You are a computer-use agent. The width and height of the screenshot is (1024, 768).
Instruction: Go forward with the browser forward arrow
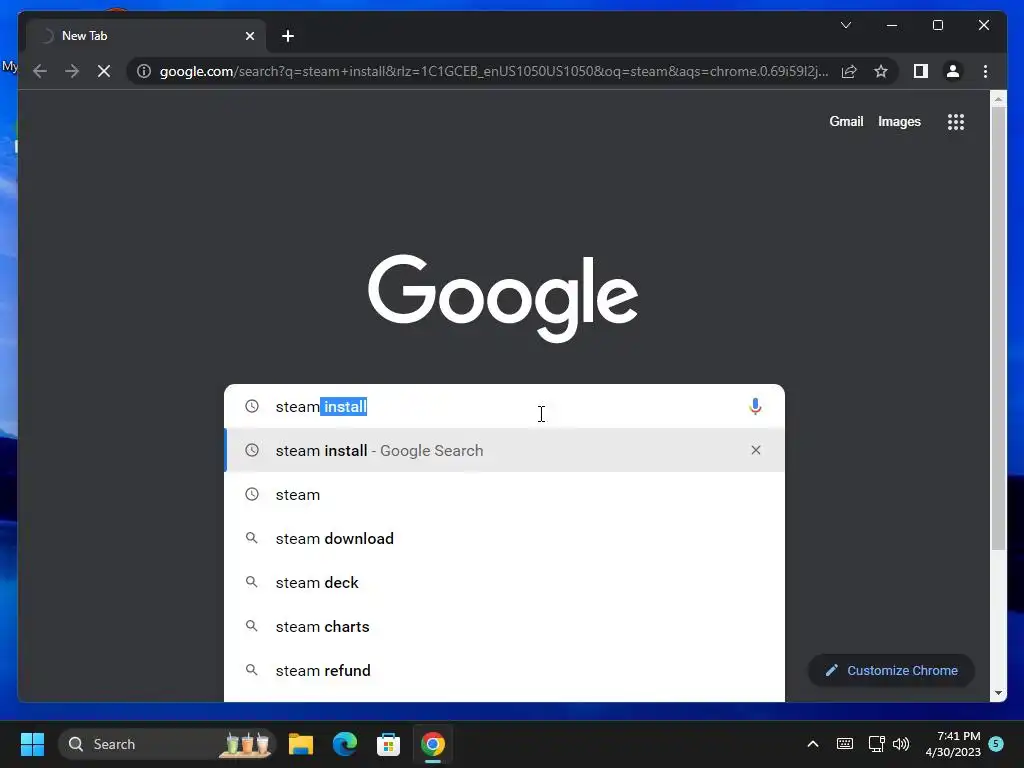click(72, 71)
